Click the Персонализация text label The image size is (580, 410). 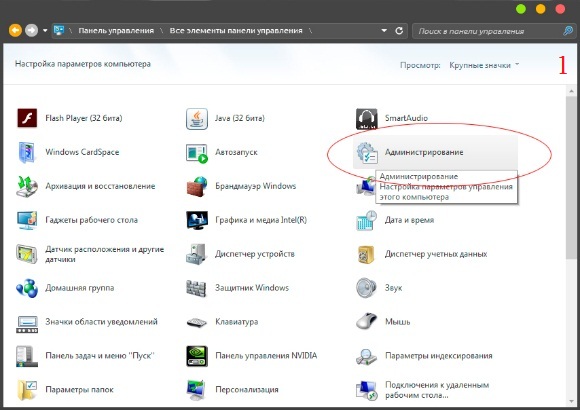tap(247, 390)
